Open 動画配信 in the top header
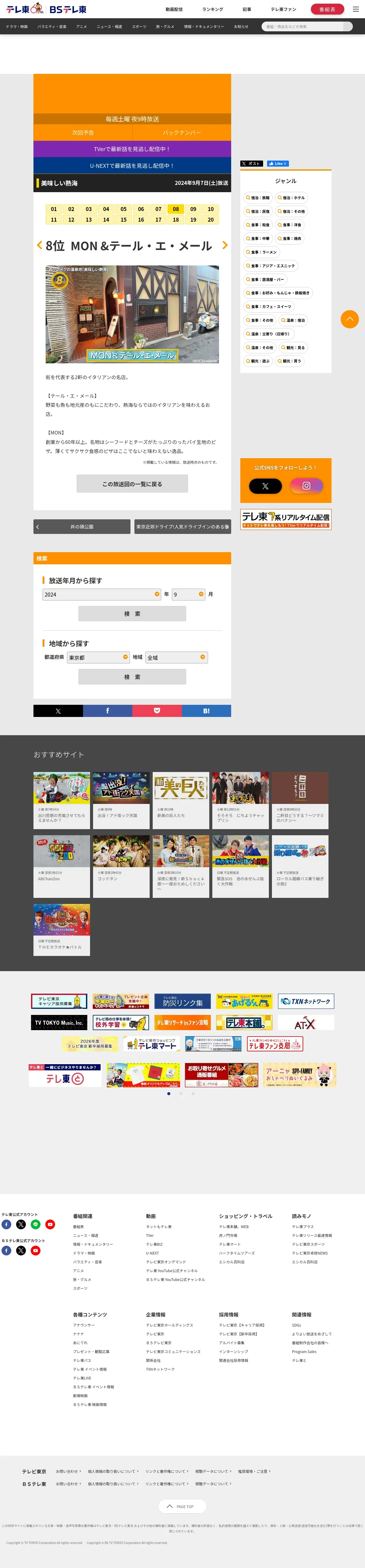This screenshot has height=1568, width=365. [x=174, y=9]
